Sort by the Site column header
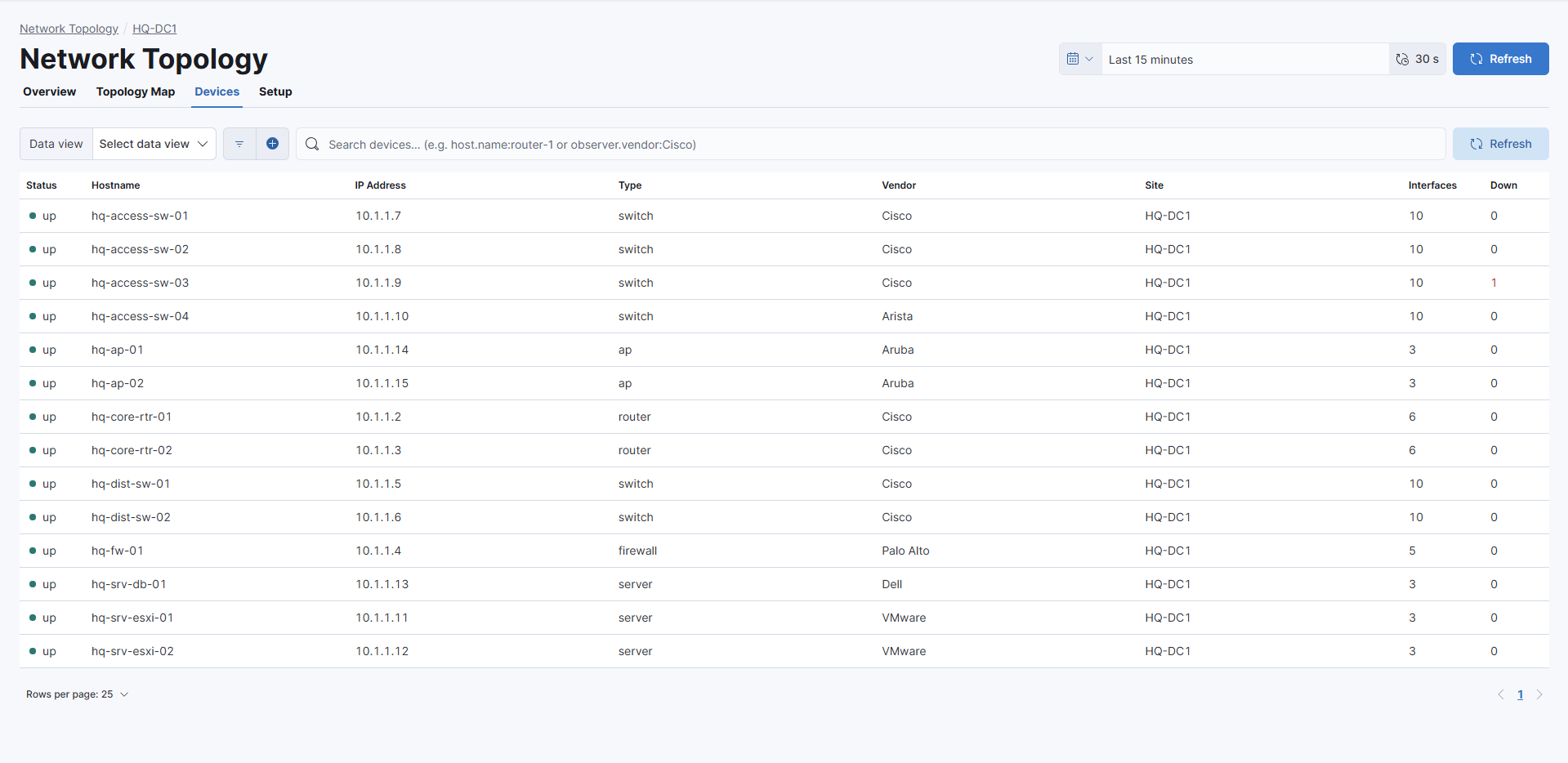This screenshot has height=763, width=1568. click(x=1155, y=185)
